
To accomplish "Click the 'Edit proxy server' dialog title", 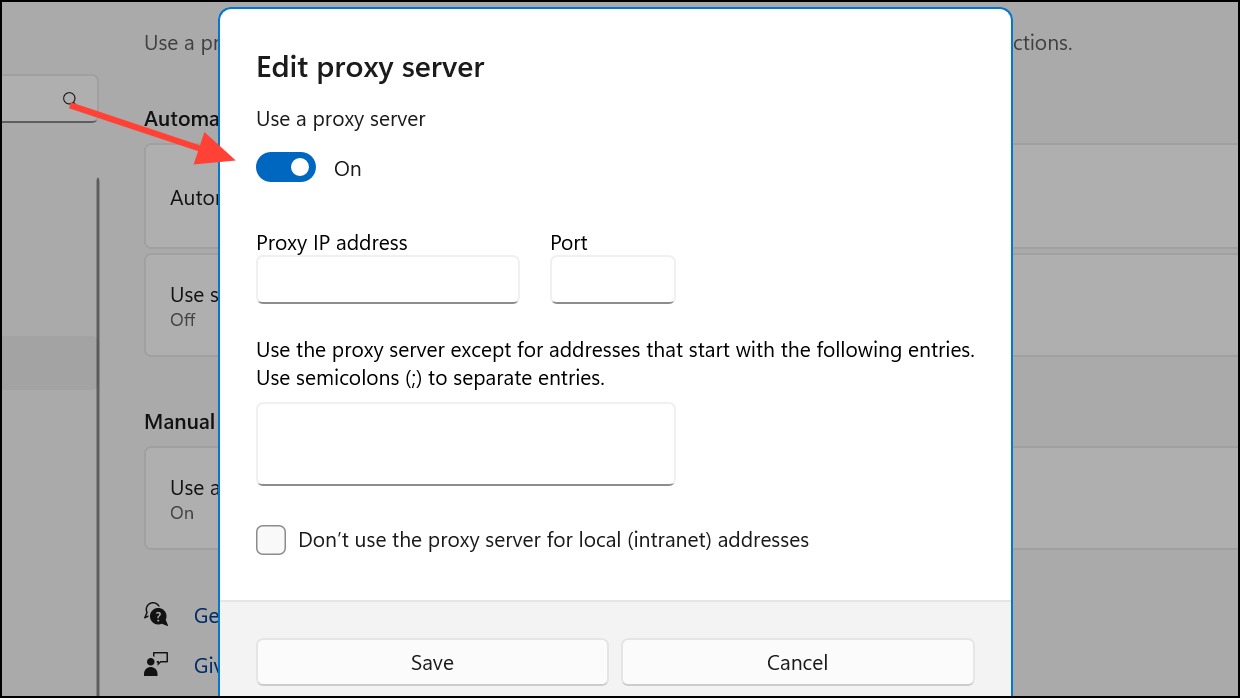I will [370, 67].
